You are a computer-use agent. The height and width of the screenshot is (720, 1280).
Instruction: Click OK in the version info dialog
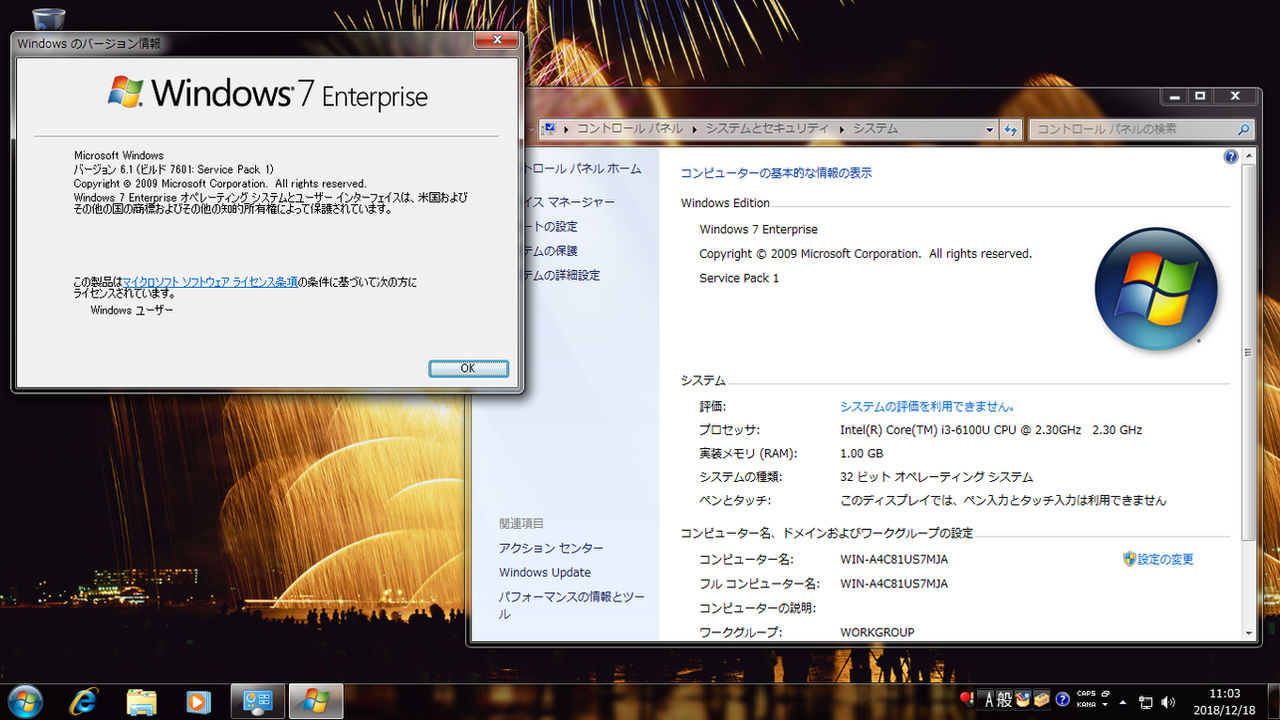[x=468, y=368]
